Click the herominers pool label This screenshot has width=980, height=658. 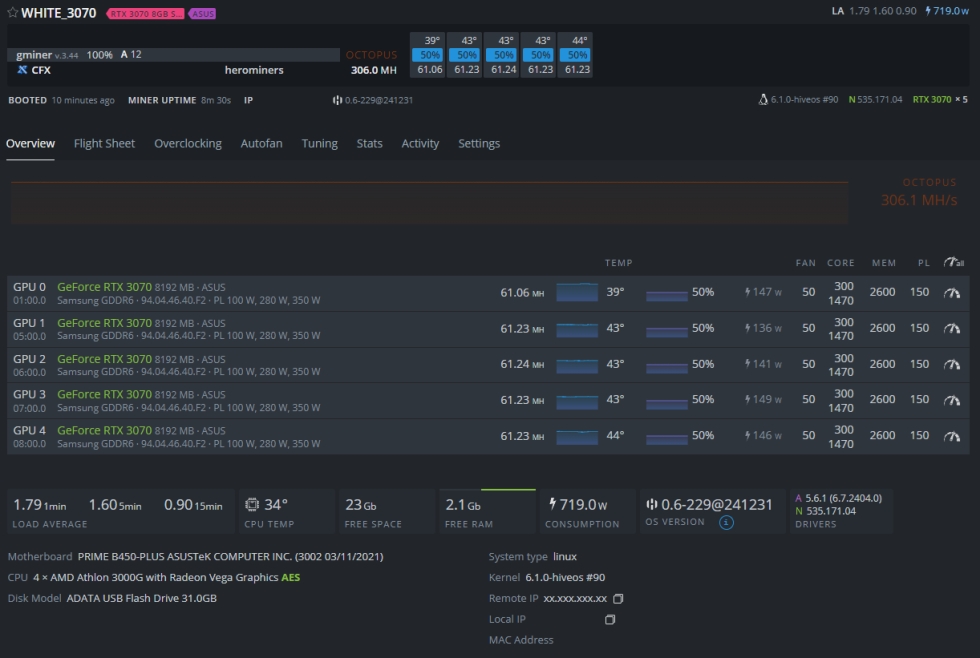tap(254, 70)
